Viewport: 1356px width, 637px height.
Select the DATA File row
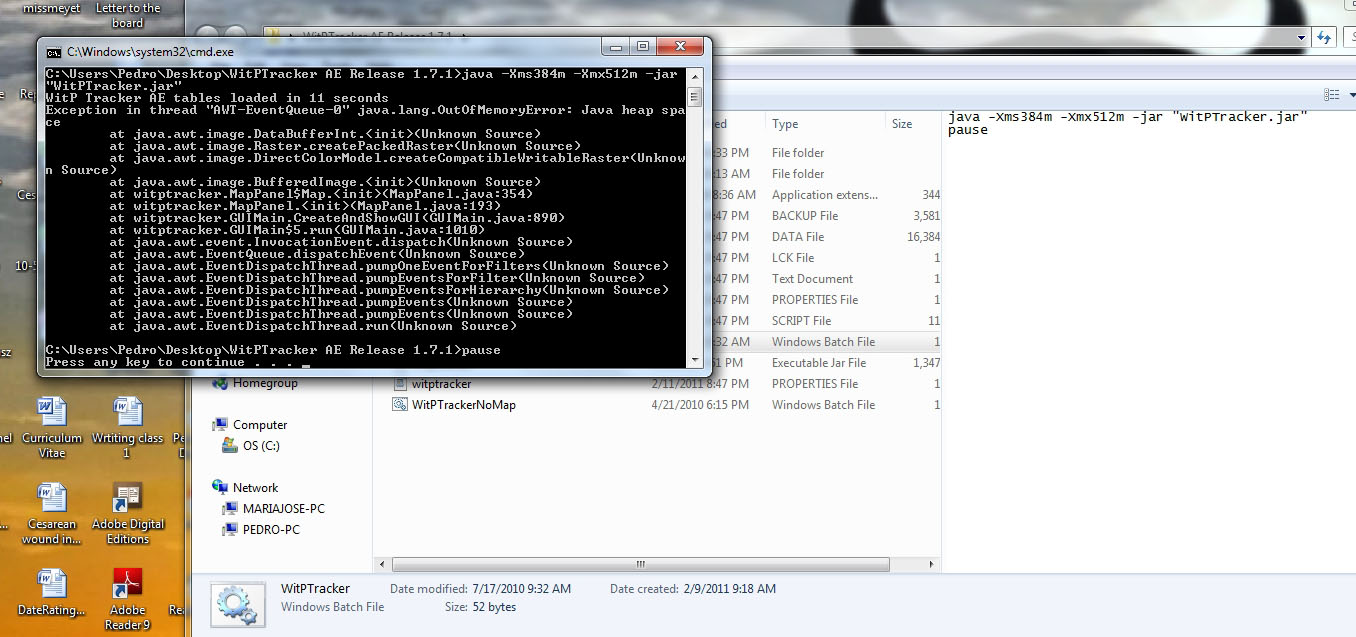coord(798,237)
